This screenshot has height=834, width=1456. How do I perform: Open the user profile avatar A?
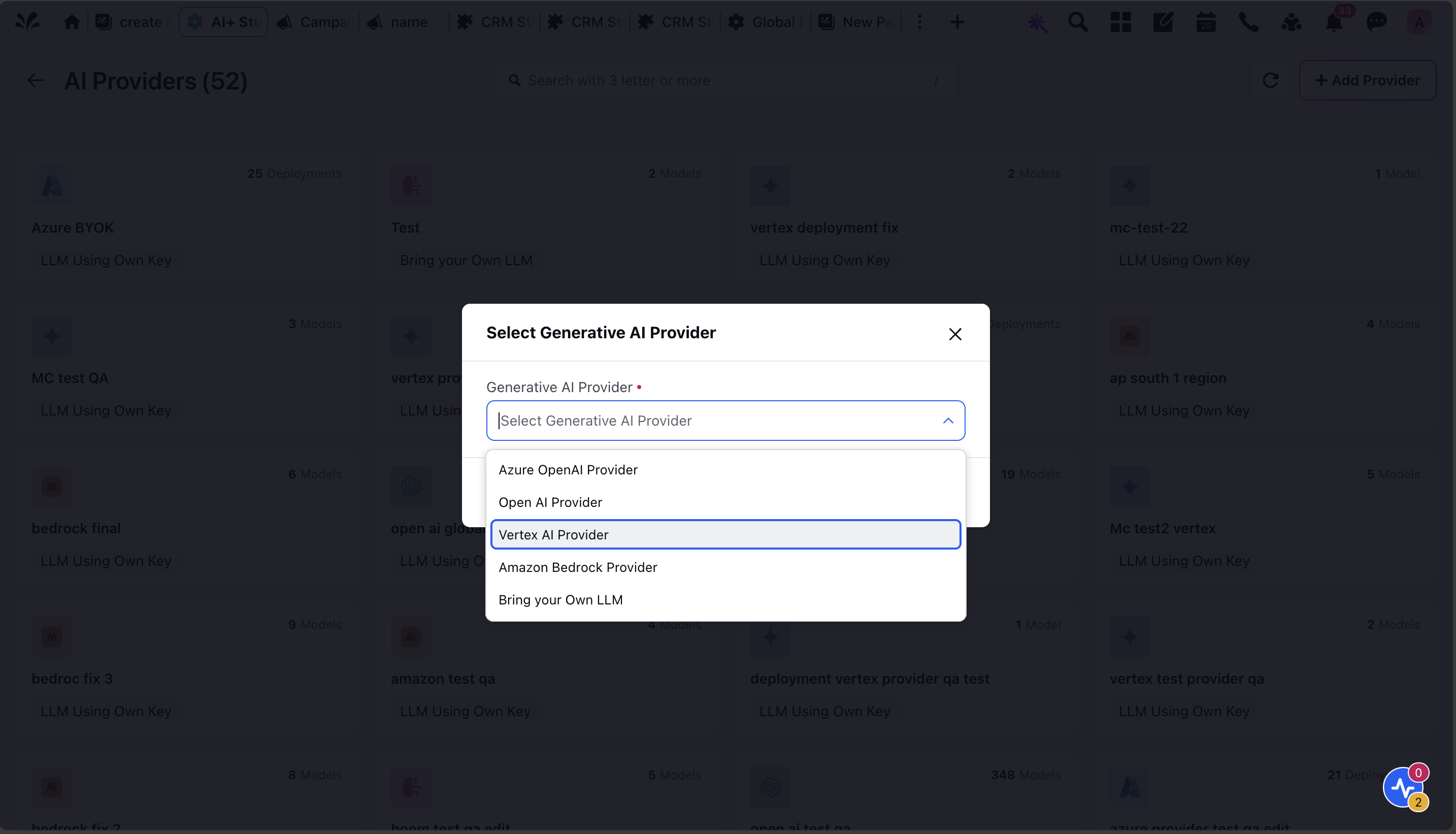[x=1419, y=22]
